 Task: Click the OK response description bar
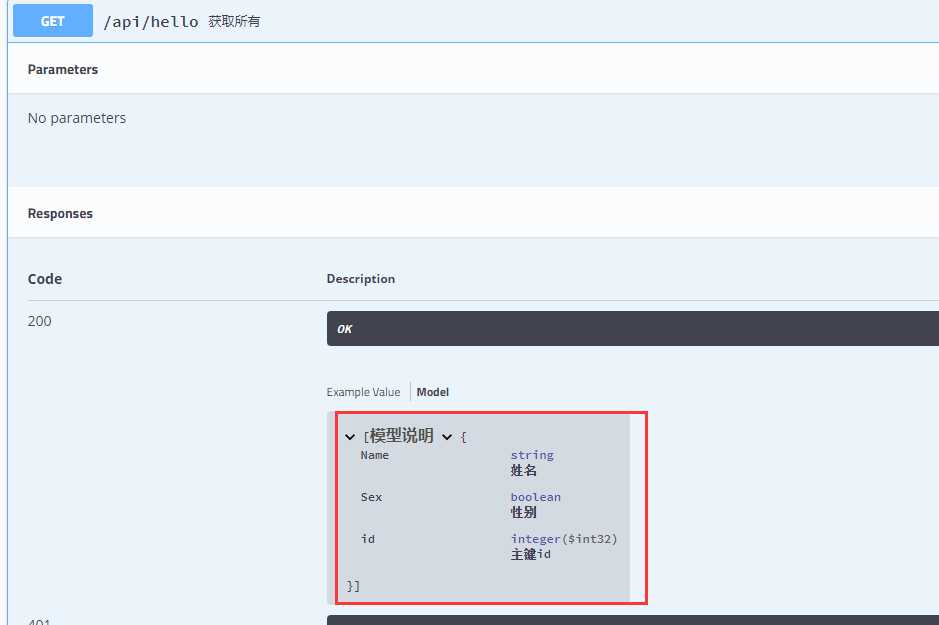(x=632, y=329)
